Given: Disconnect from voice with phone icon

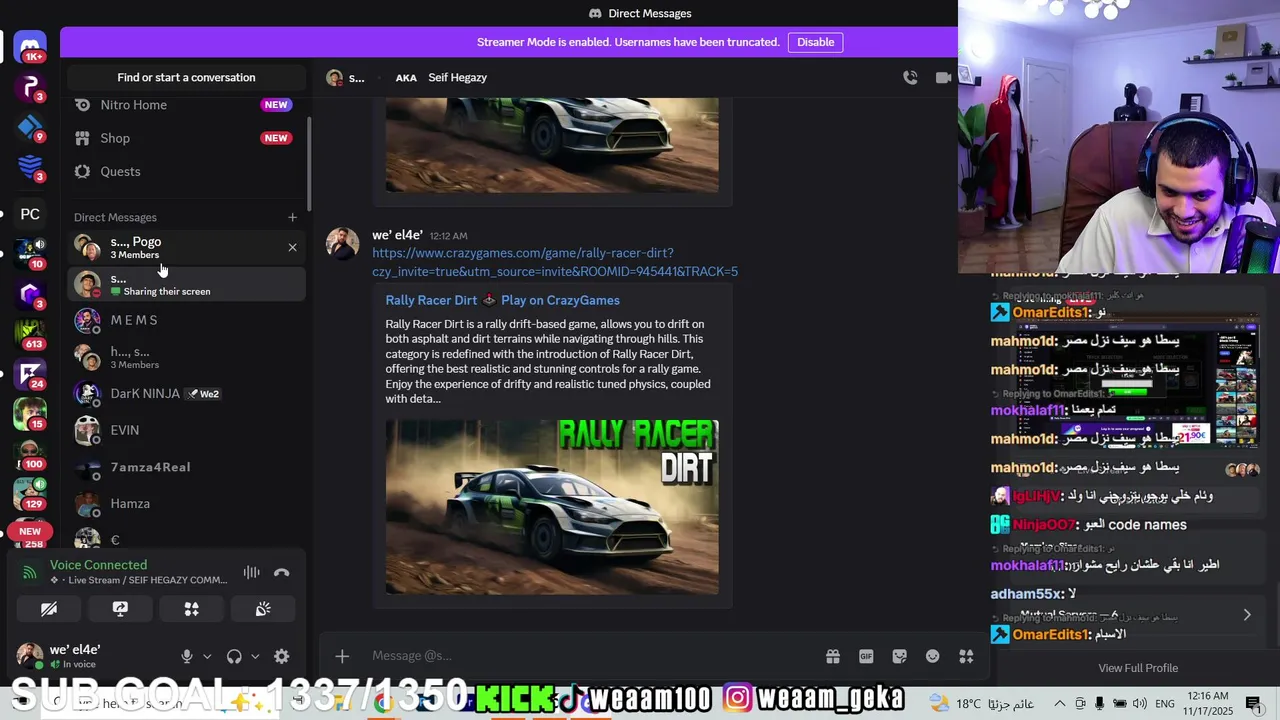Looking at the screenshot, I should click(281, 572).
